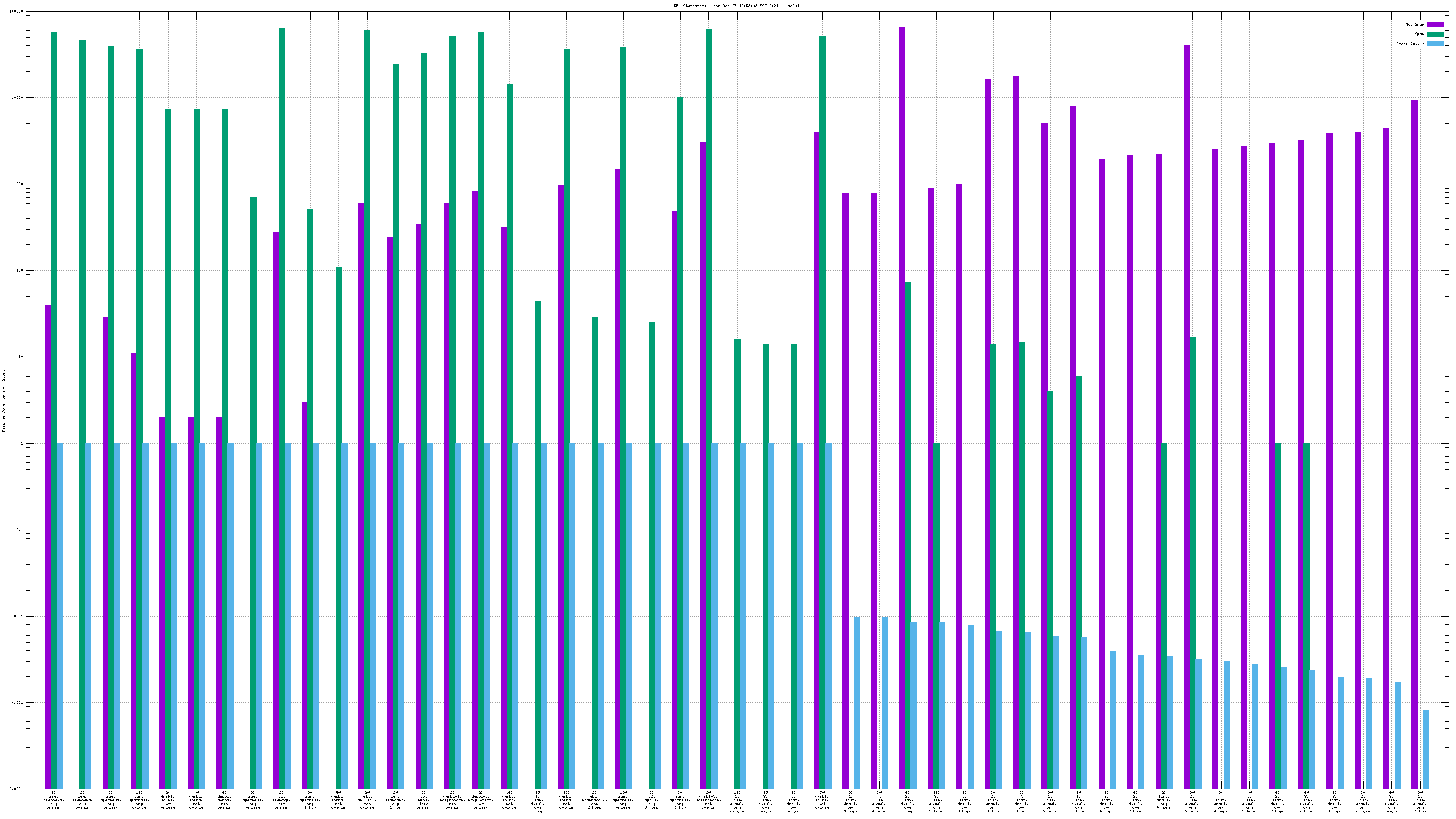Click the 100000 tick on y-axis
The width and height of the screenshot is (1456, 819).
[16, 11]
